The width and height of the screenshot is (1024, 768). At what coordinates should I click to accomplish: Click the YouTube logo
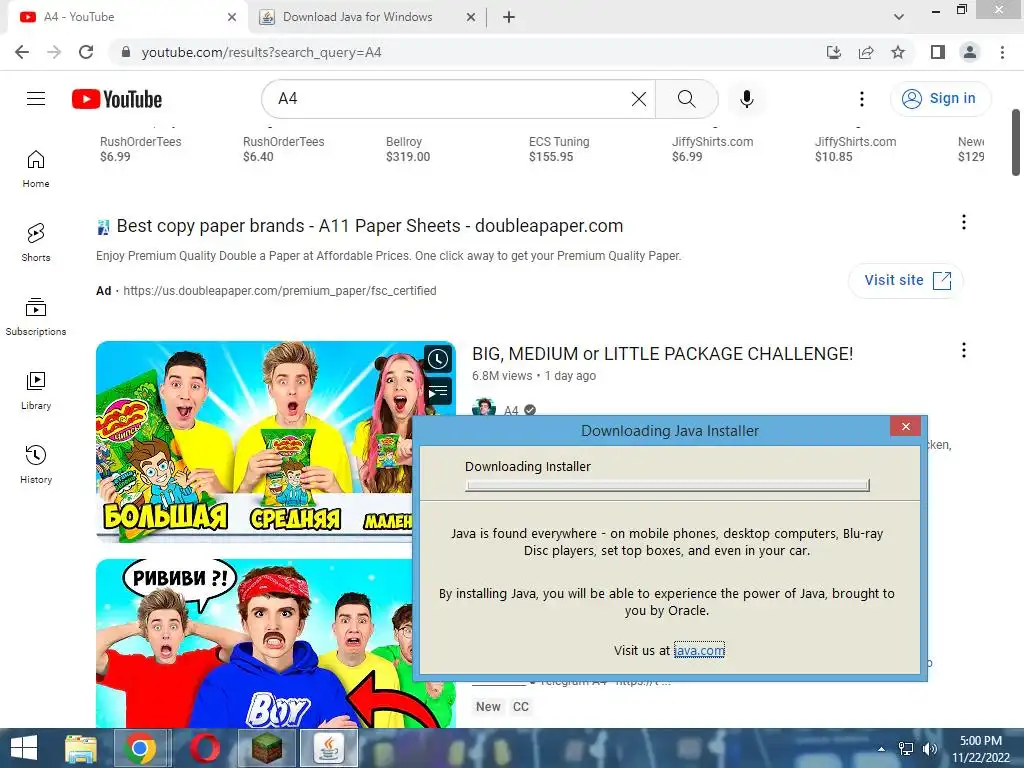point(117,99)
